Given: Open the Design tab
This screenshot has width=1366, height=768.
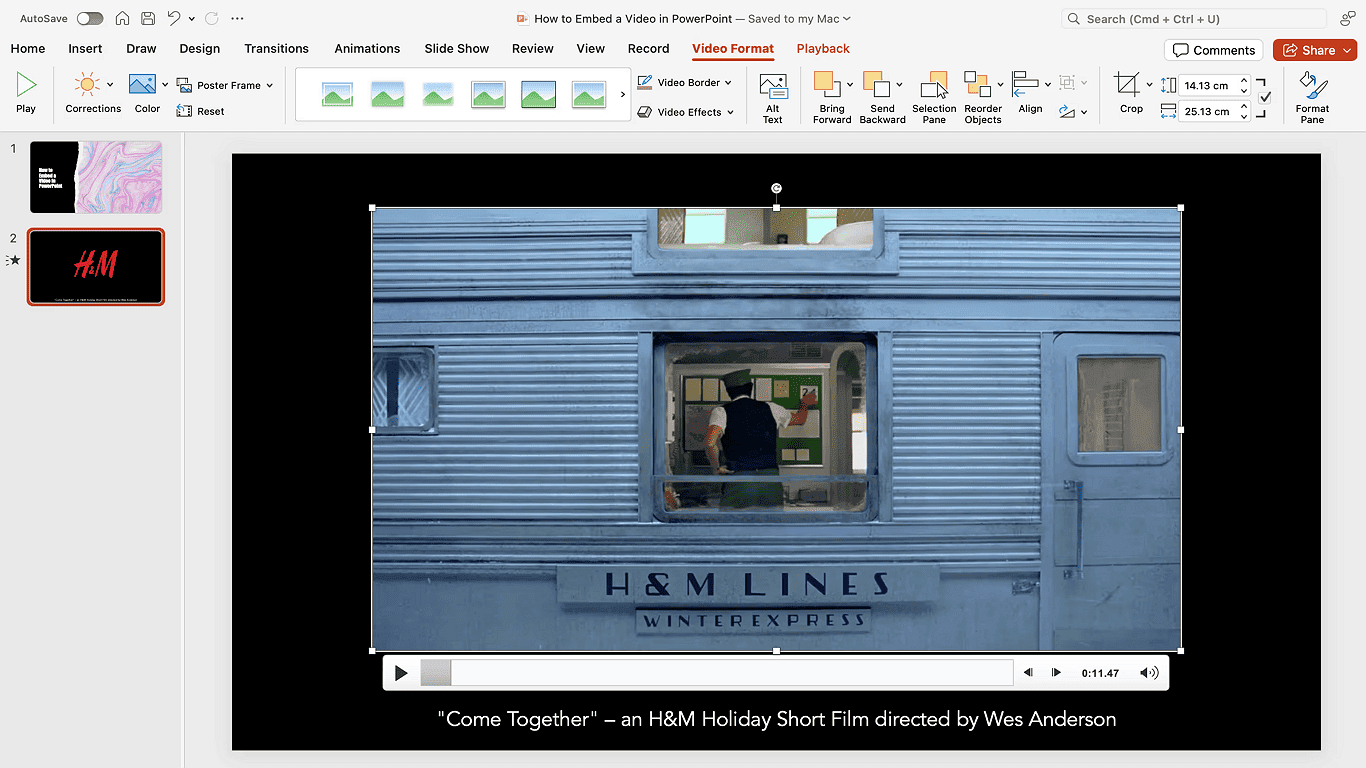Looking at the screenshot, I should 200,48.
